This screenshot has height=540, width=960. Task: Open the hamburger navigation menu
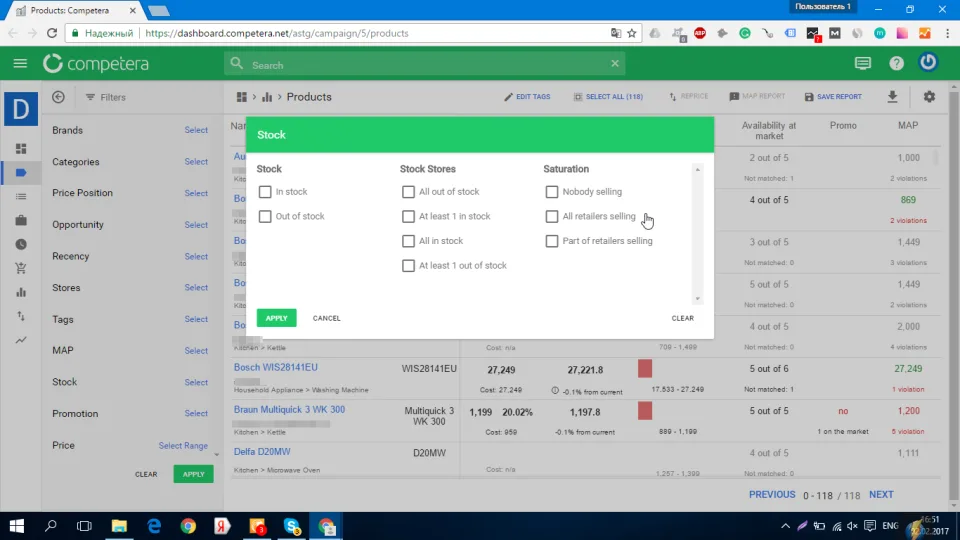20,63
